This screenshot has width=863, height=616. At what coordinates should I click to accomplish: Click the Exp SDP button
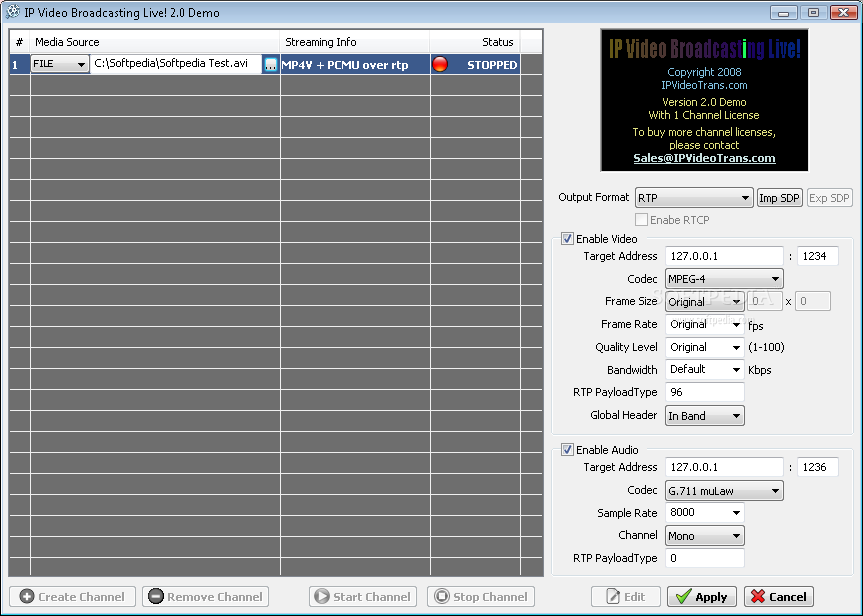tap(829, 198)
